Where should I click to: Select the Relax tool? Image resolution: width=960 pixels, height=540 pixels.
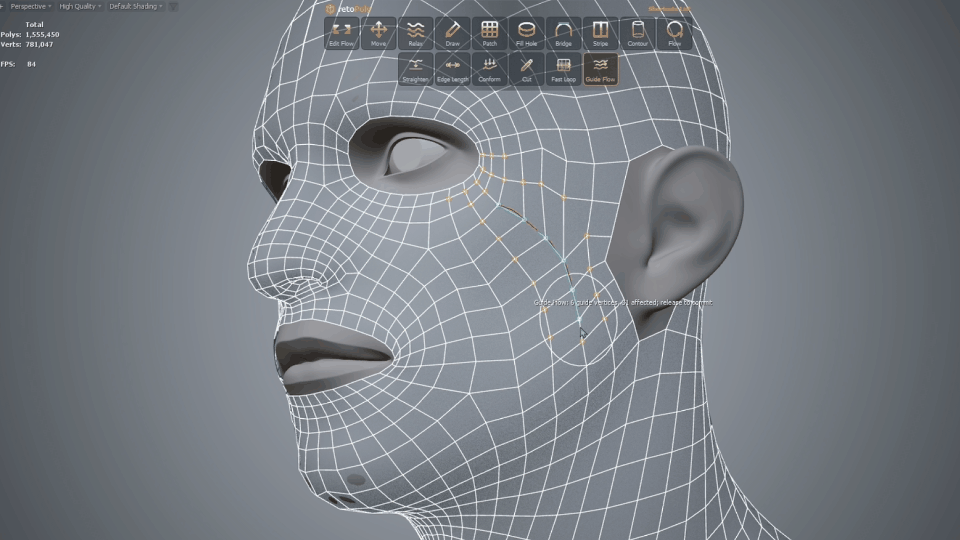pos(416,33)
